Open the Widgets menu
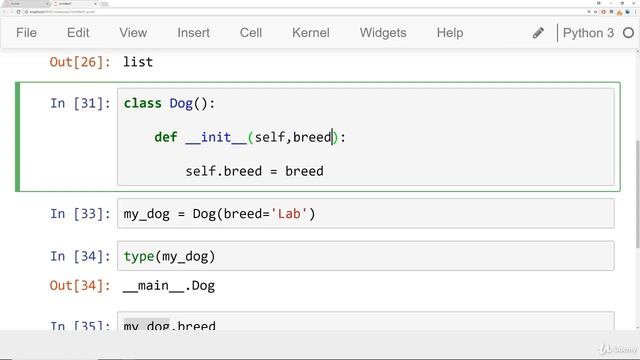This screenshot has height=360, width=640. 383,33
